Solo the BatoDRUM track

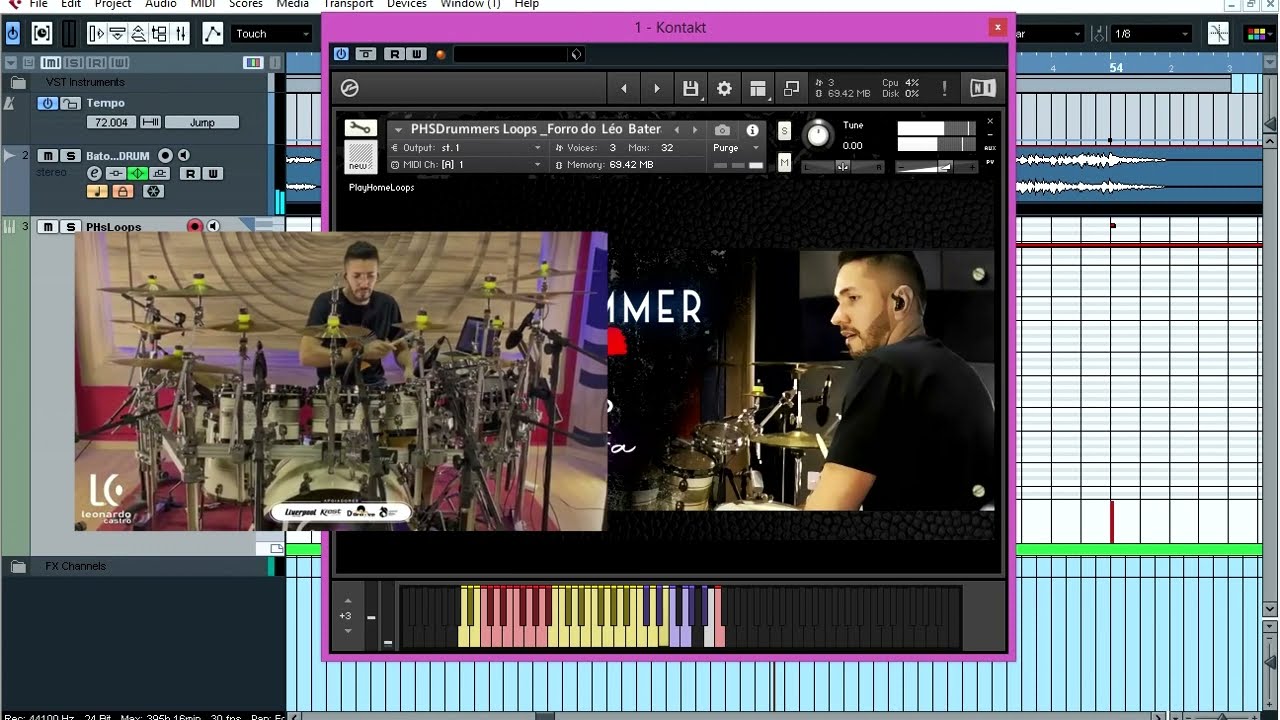click(x=70, y=155)
